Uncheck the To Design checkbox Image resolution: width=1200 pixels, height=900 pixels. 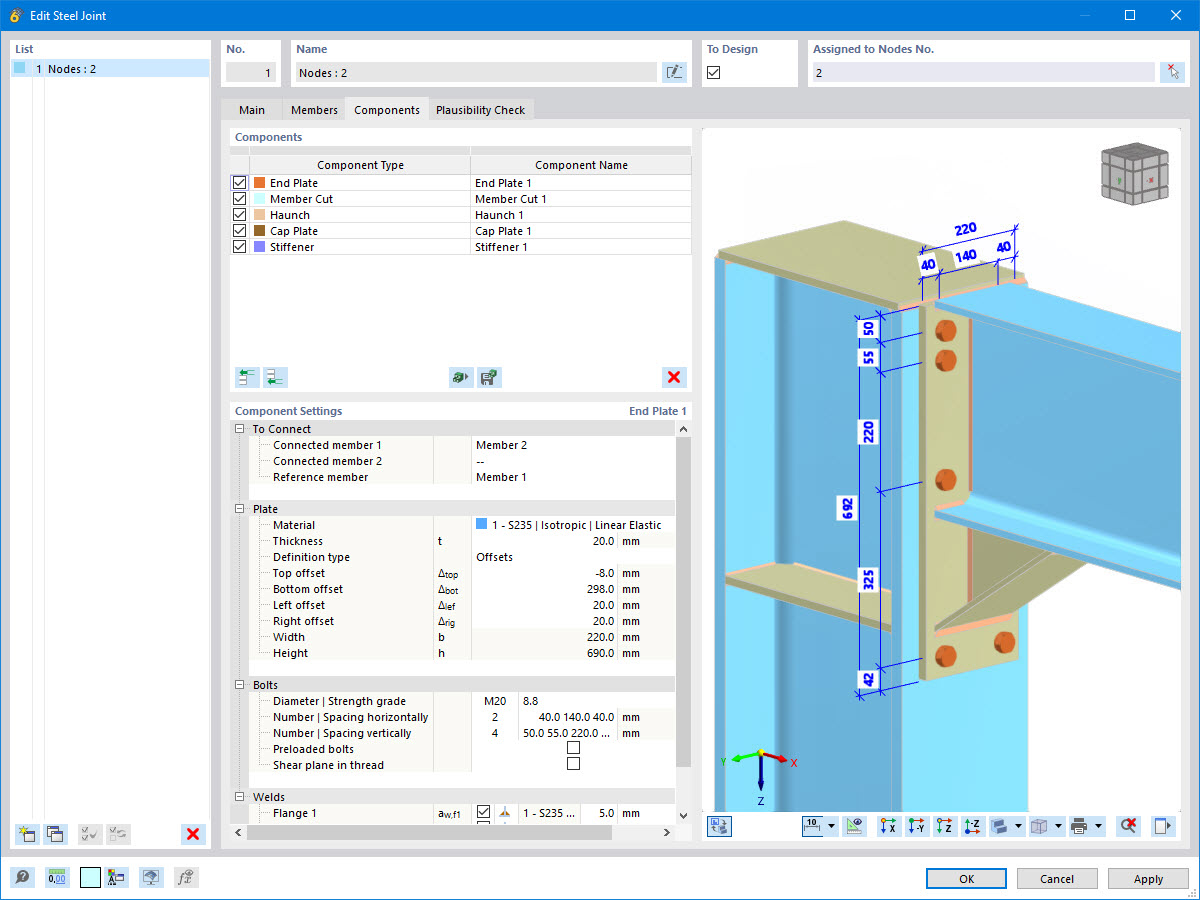[x=714, y=72]
